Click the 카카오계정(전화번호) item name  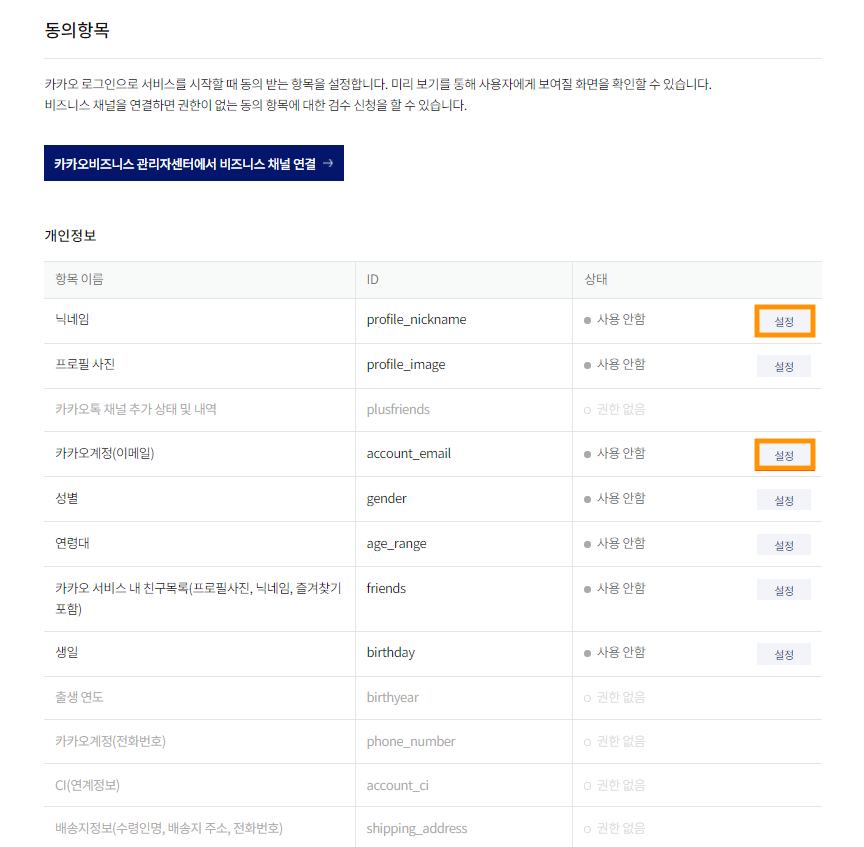[x=110, y=741]
